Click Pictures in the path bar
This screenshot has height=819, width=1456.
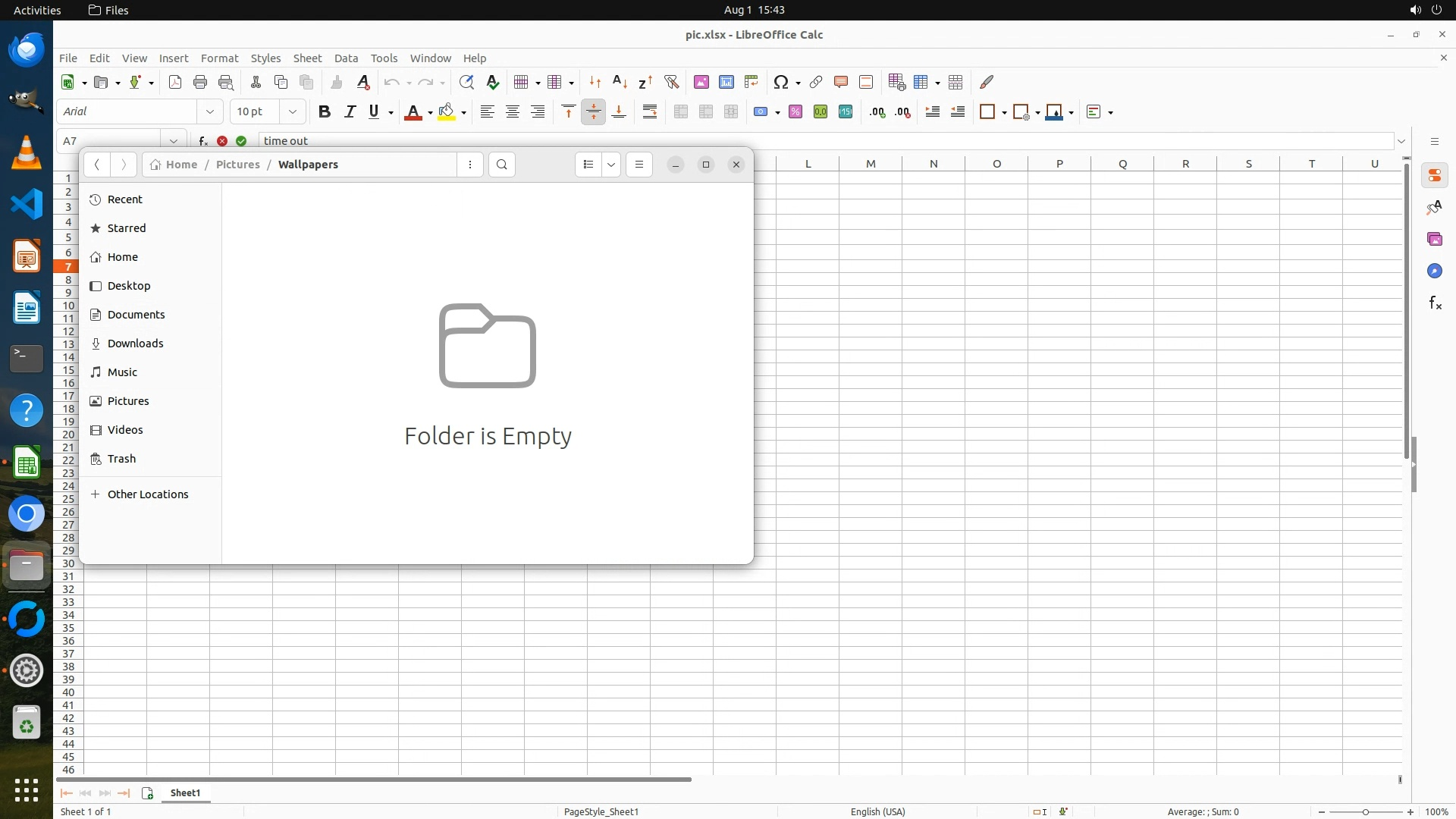pos(237,165)
